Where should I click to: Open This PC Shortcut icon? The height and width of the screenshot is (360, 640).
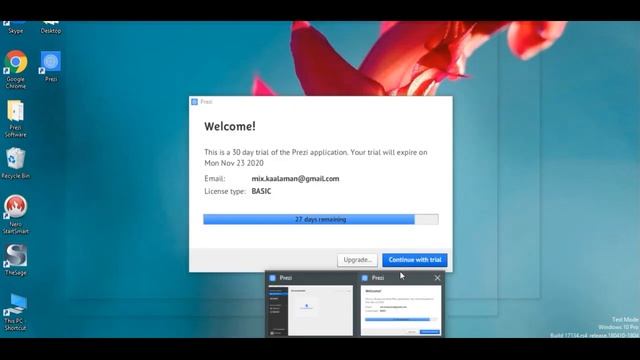(16, 311)
